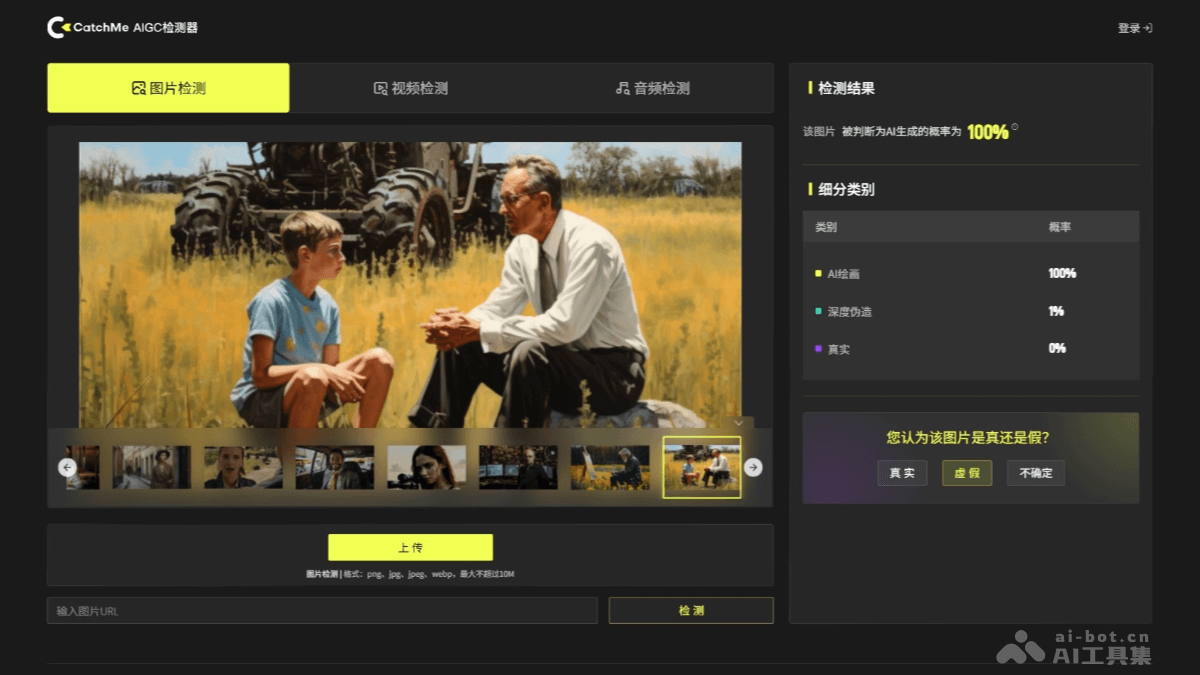The width and height of the screenshot is (1200, 675).
Task: Collapse the preview via the chevron below the image
Action: point(738,423)
